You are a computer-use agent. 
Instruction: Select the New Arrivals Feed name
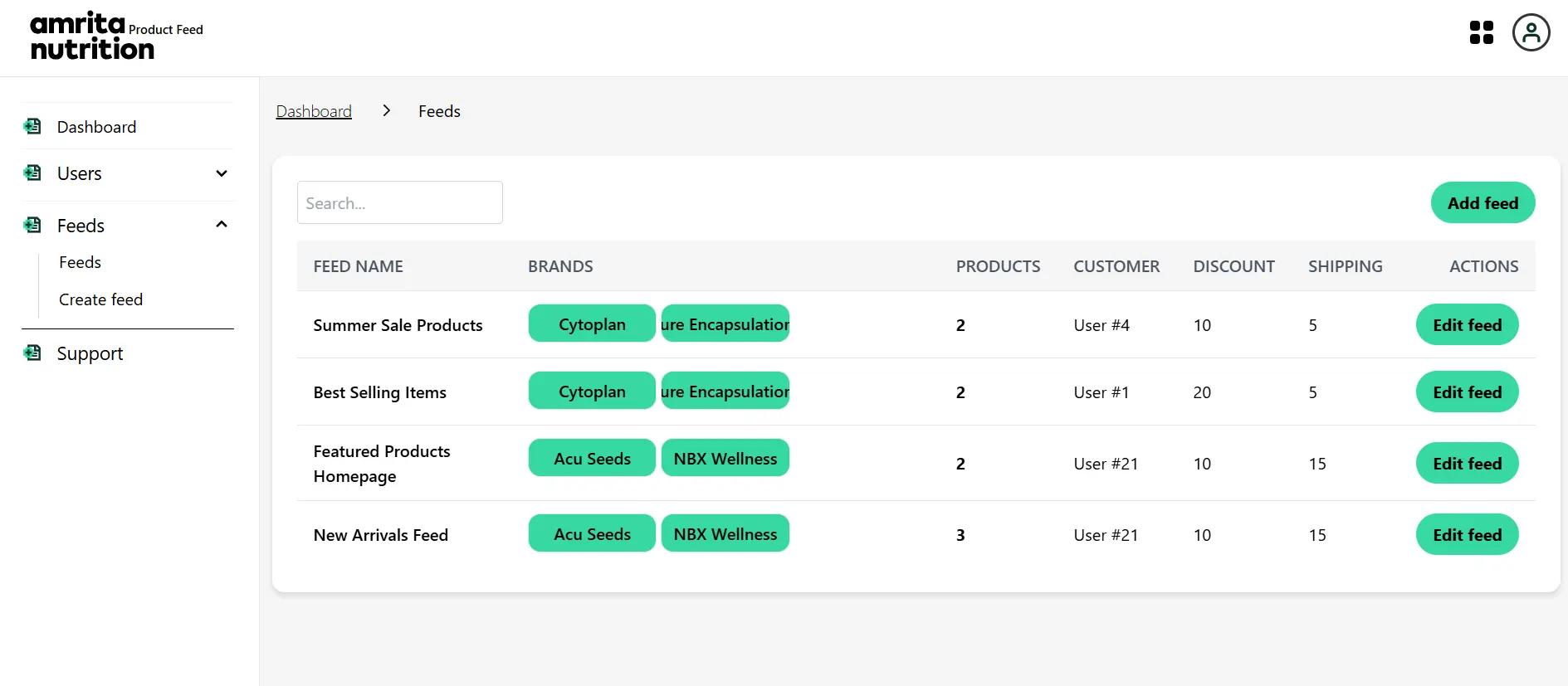pos(380,535)
